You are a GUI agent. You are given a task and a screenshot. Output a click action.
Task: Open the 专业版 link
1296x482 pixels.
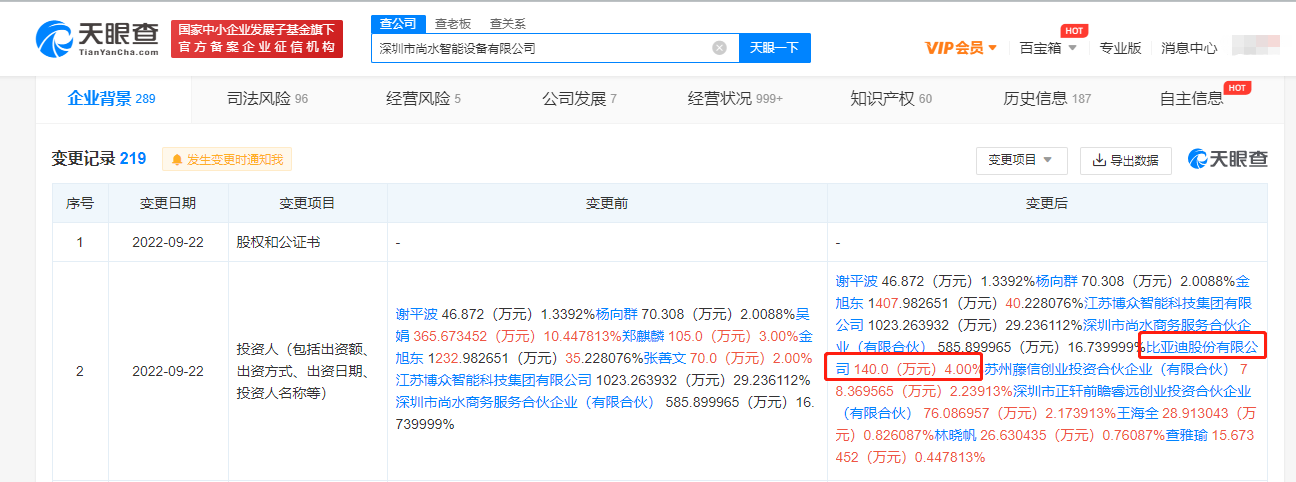tap(1120, 48)
